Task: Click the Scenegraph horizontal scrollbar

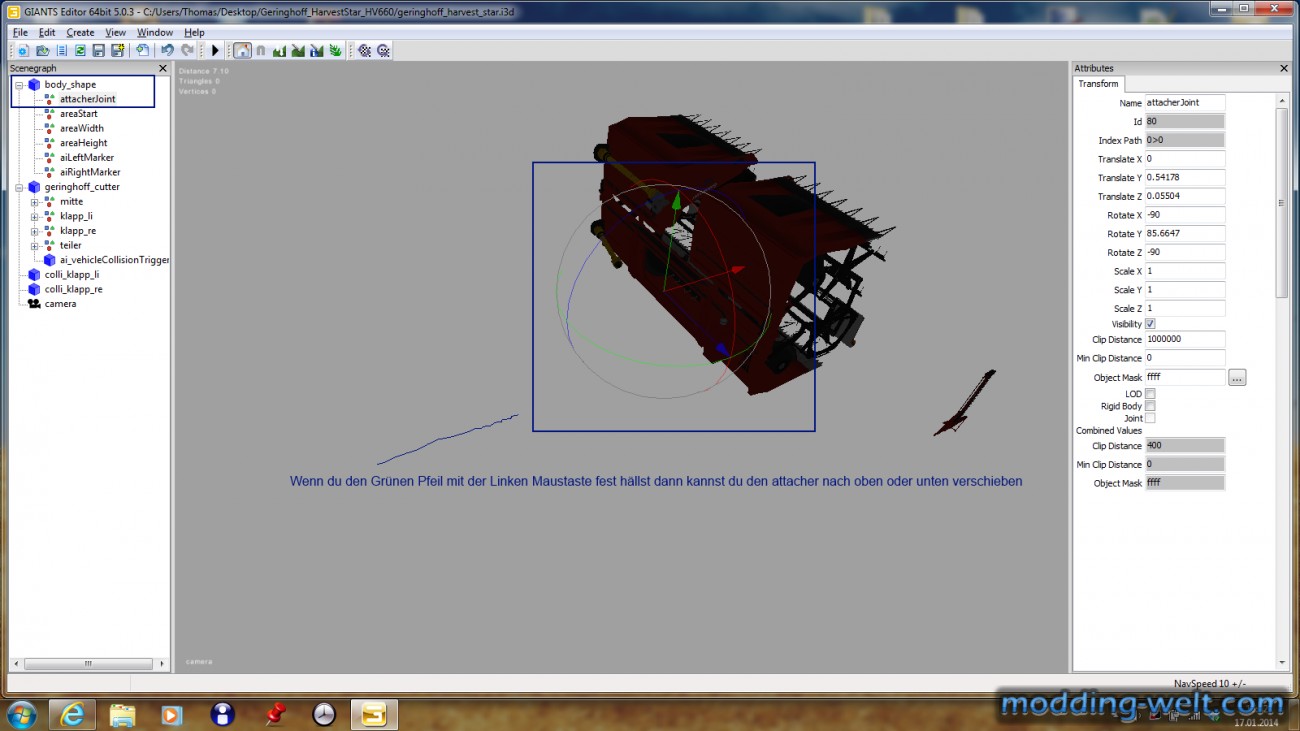Action: (x=88, y=663)
